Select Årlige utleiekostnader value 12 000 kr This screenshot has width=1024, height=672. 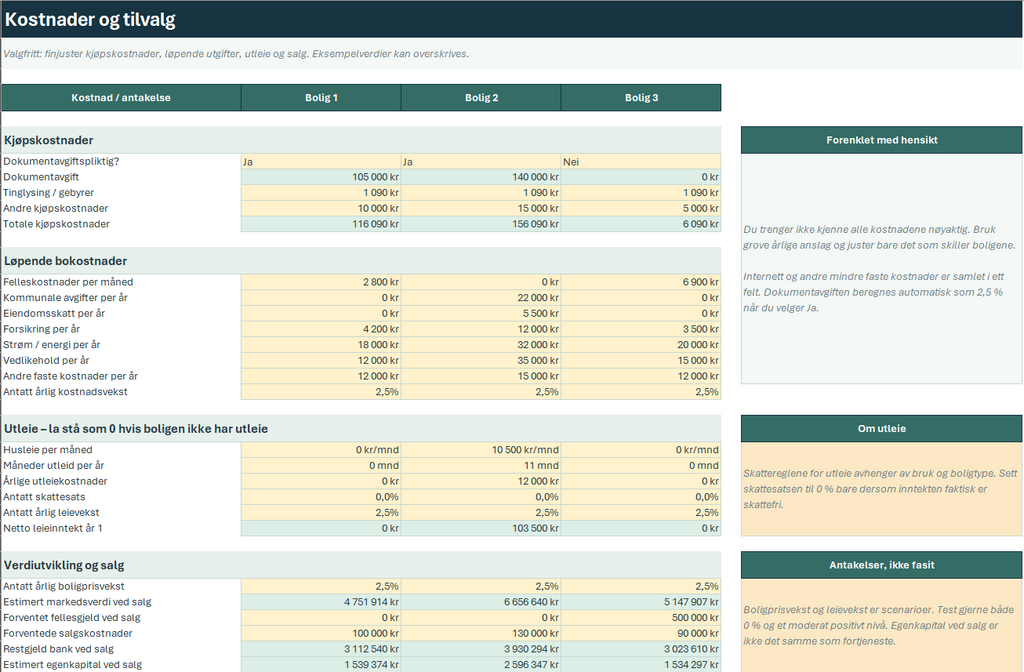[481, 481]
